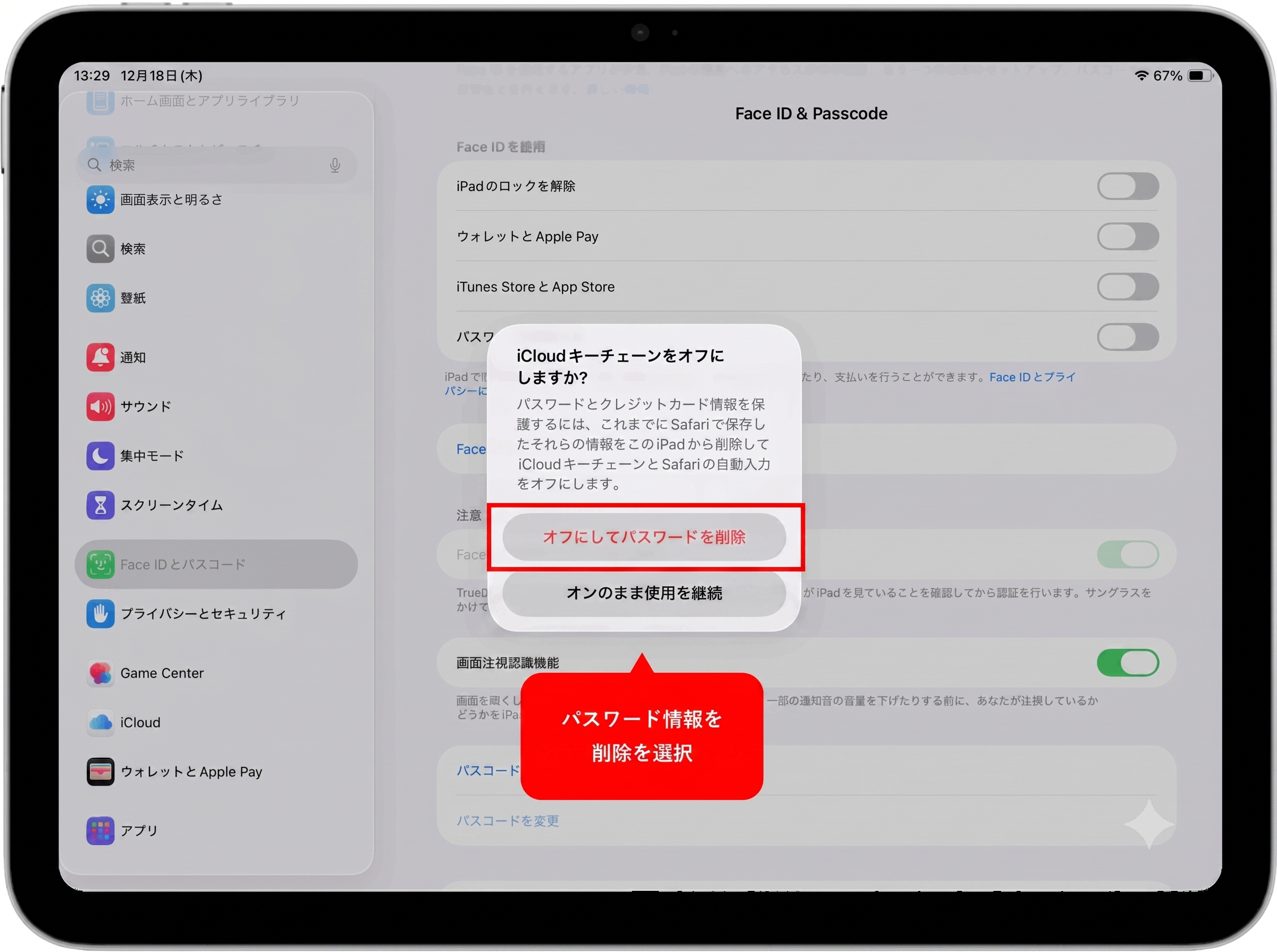Open Game Center settings
Viewport: 1277px width, 952px height.
pos(216,673)
